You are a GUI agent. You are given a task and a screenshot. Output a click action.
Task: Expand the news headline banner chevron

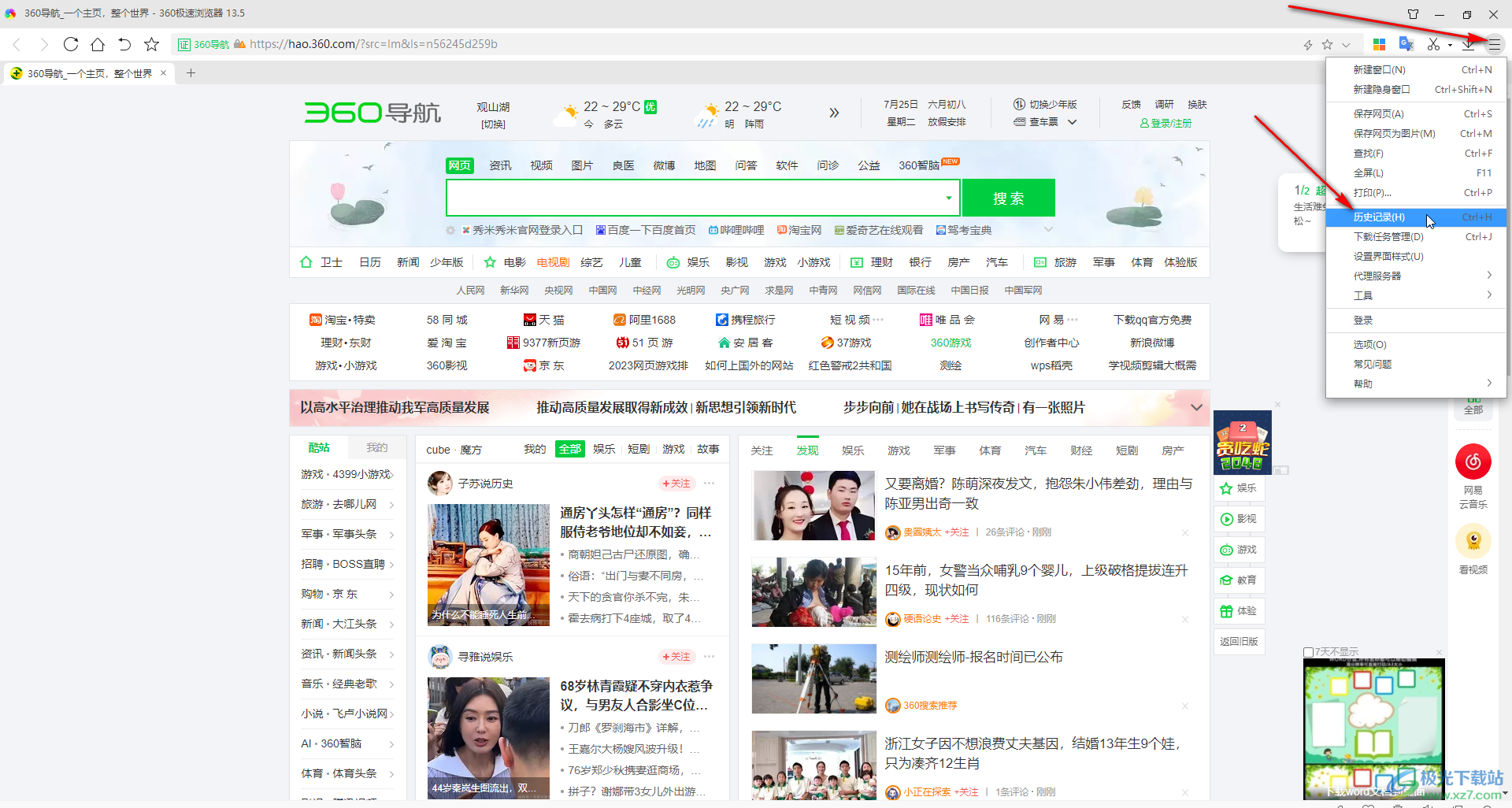coord(1196,407)
